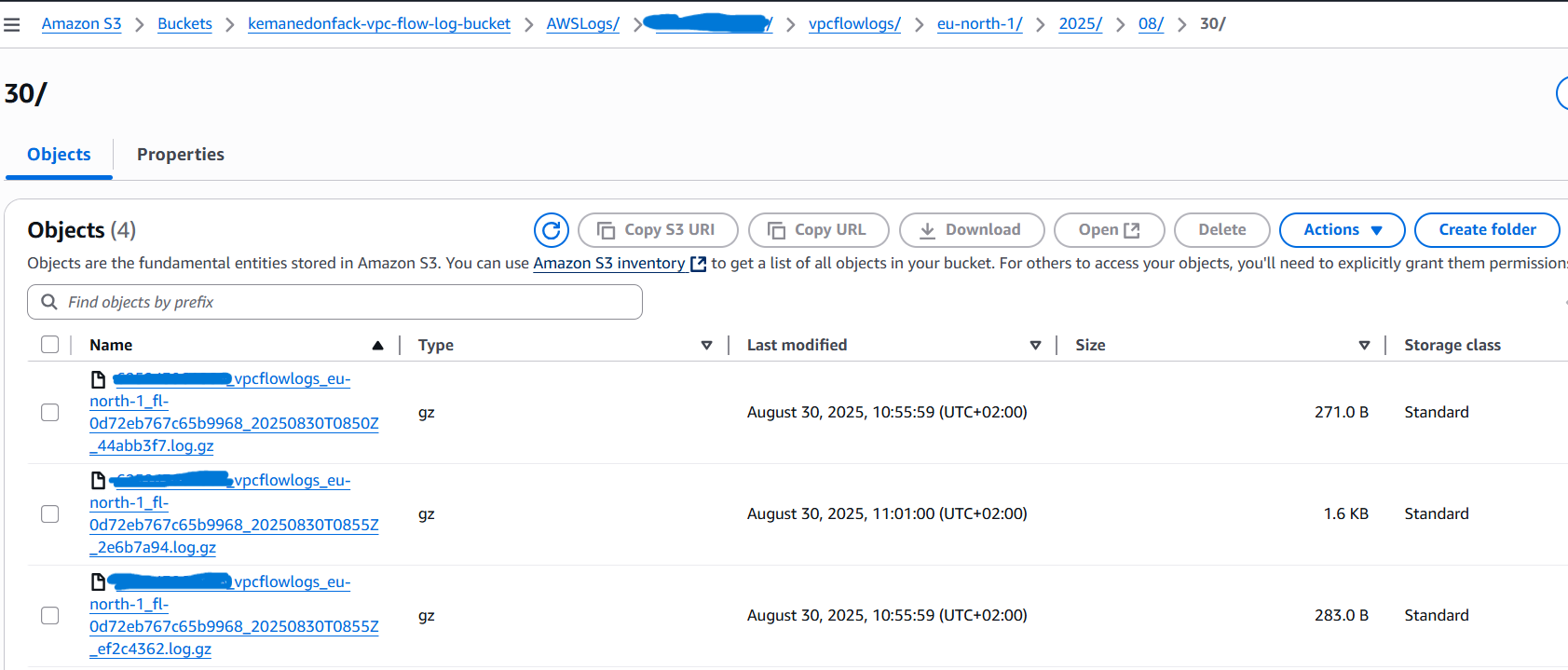Click Create folder button

pos(1487,230)
